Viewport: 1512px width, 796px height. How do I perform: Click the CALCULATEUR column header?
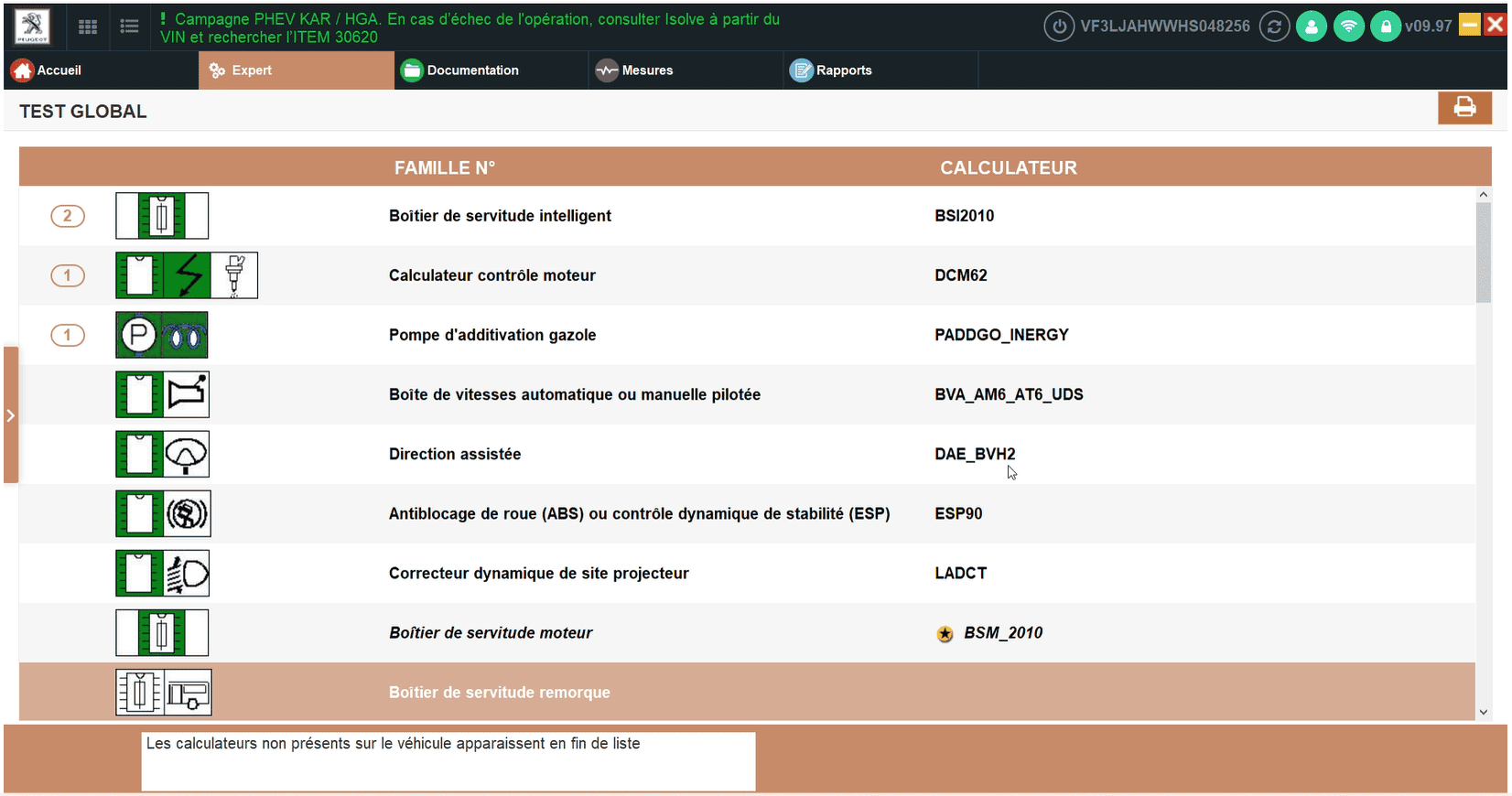1009,167
